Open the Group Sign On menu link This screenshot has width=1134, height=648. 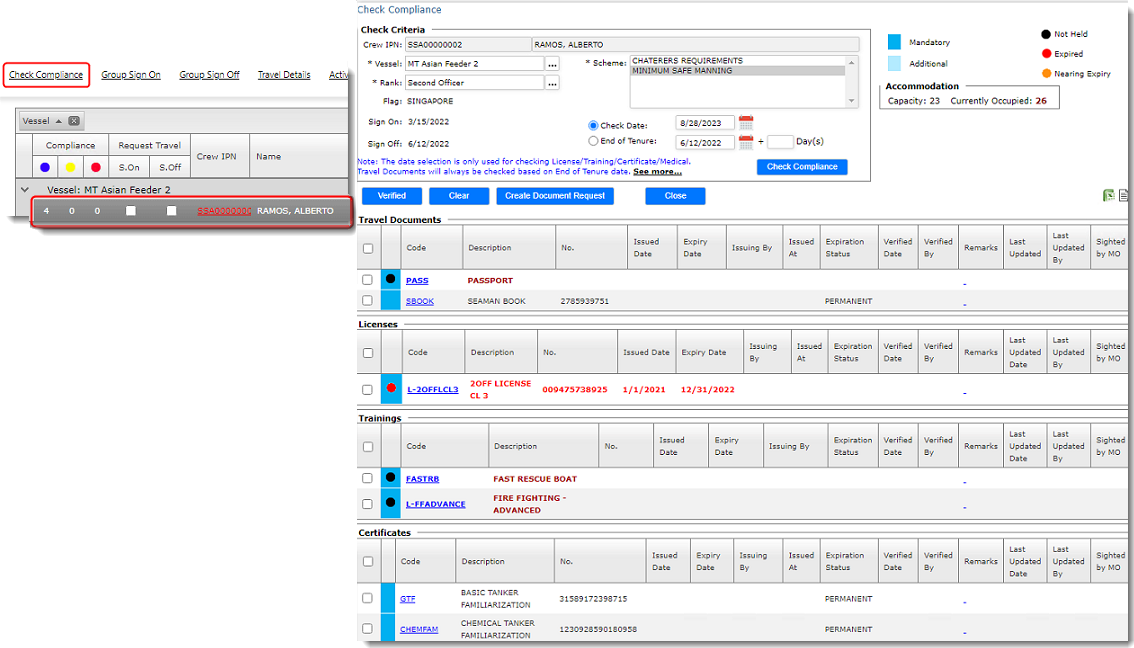click(x=131, y=75)
